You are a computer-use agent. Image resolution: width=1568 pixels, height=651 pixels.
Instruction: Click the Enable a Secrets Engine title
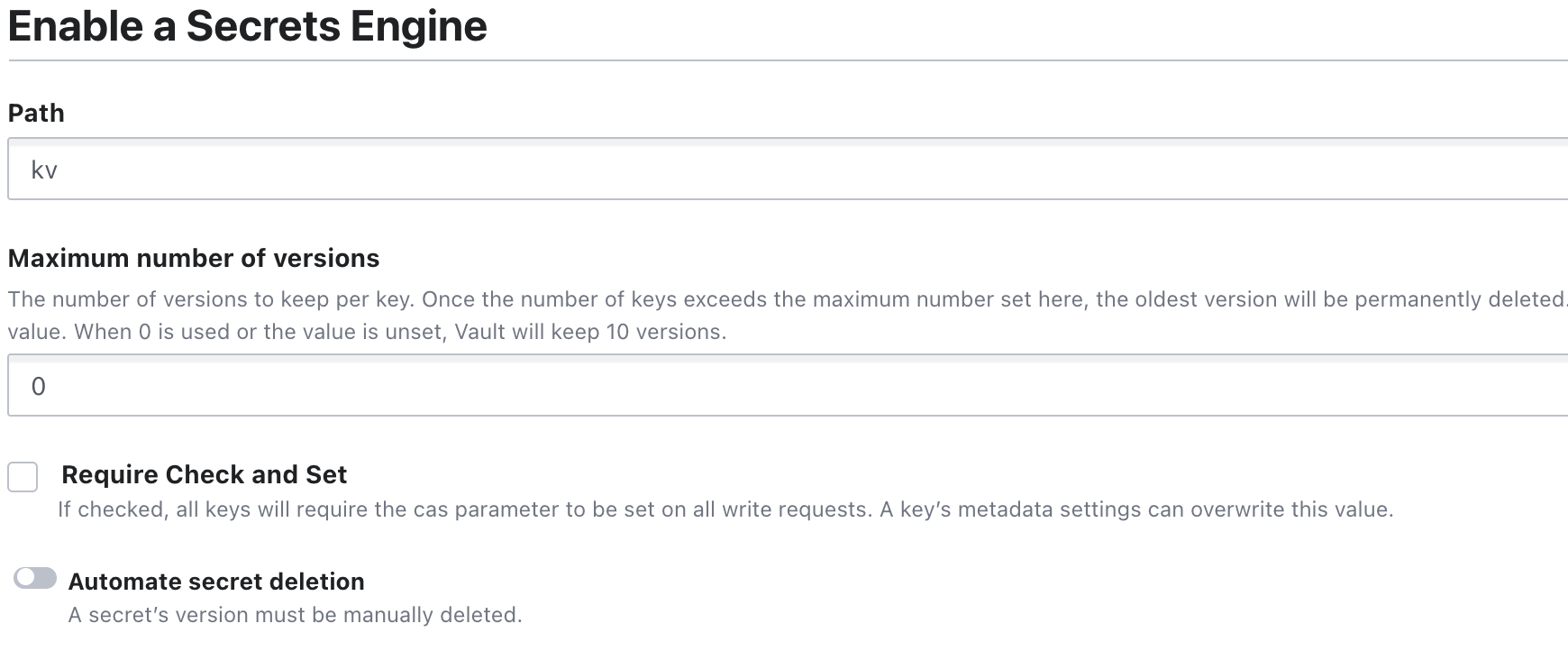246,25
